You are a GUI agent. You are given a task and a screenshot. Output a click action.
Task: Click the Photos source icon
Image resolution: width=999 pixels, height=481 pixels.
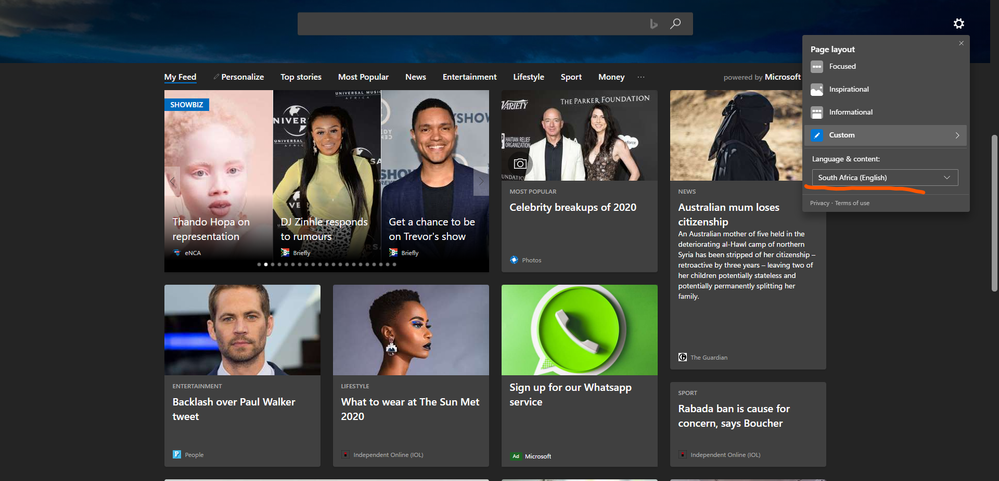pyautogui.click(x=514, y=260)
